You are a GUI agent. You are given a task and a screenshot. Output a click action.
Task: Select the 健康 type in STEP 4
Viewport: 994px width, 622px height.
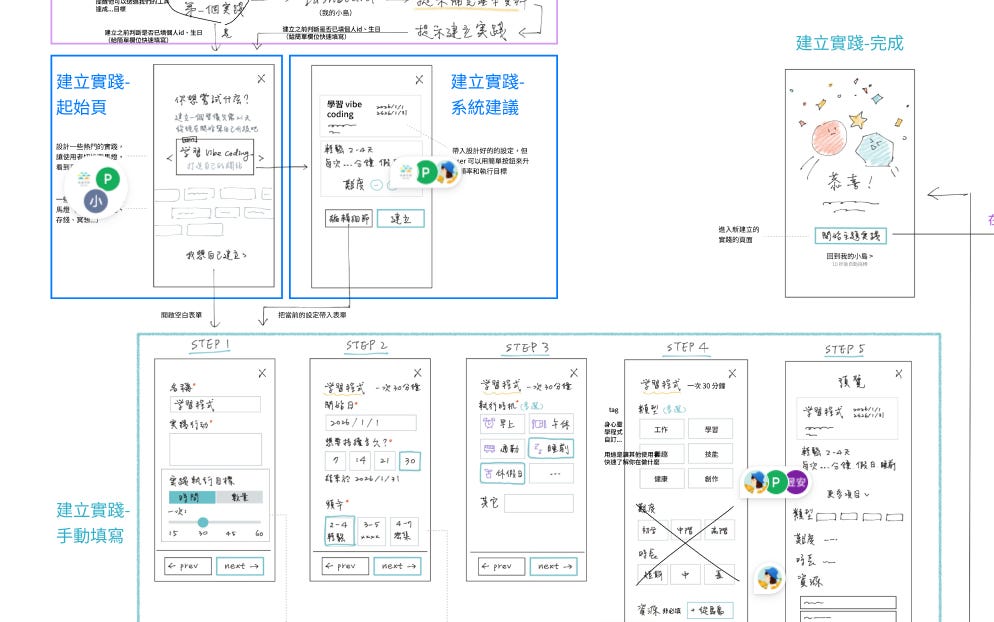(661, 479)
